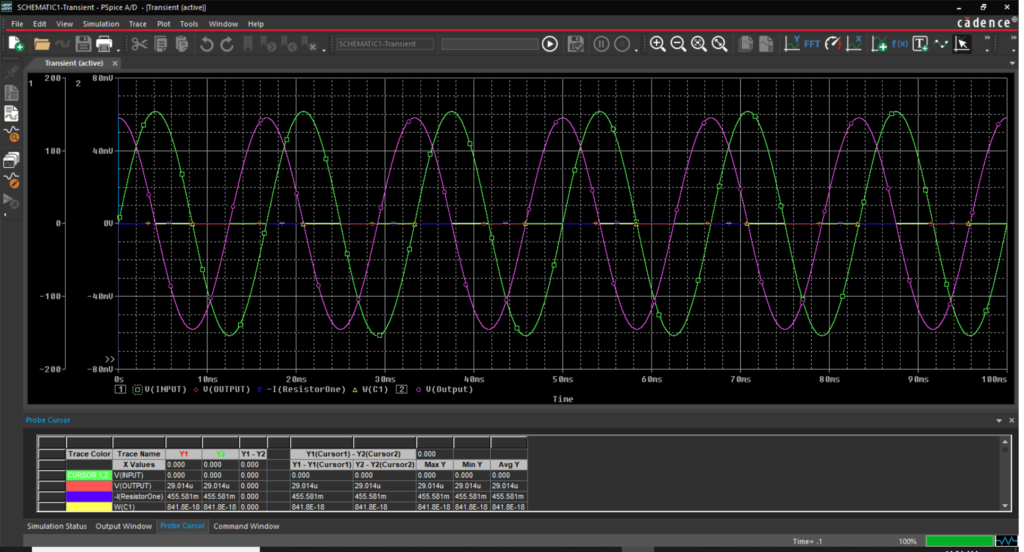1024x552 pixels.
Task: Cut selection with the scissors icon
Action: pyautogui.click(x=139, y=44)
